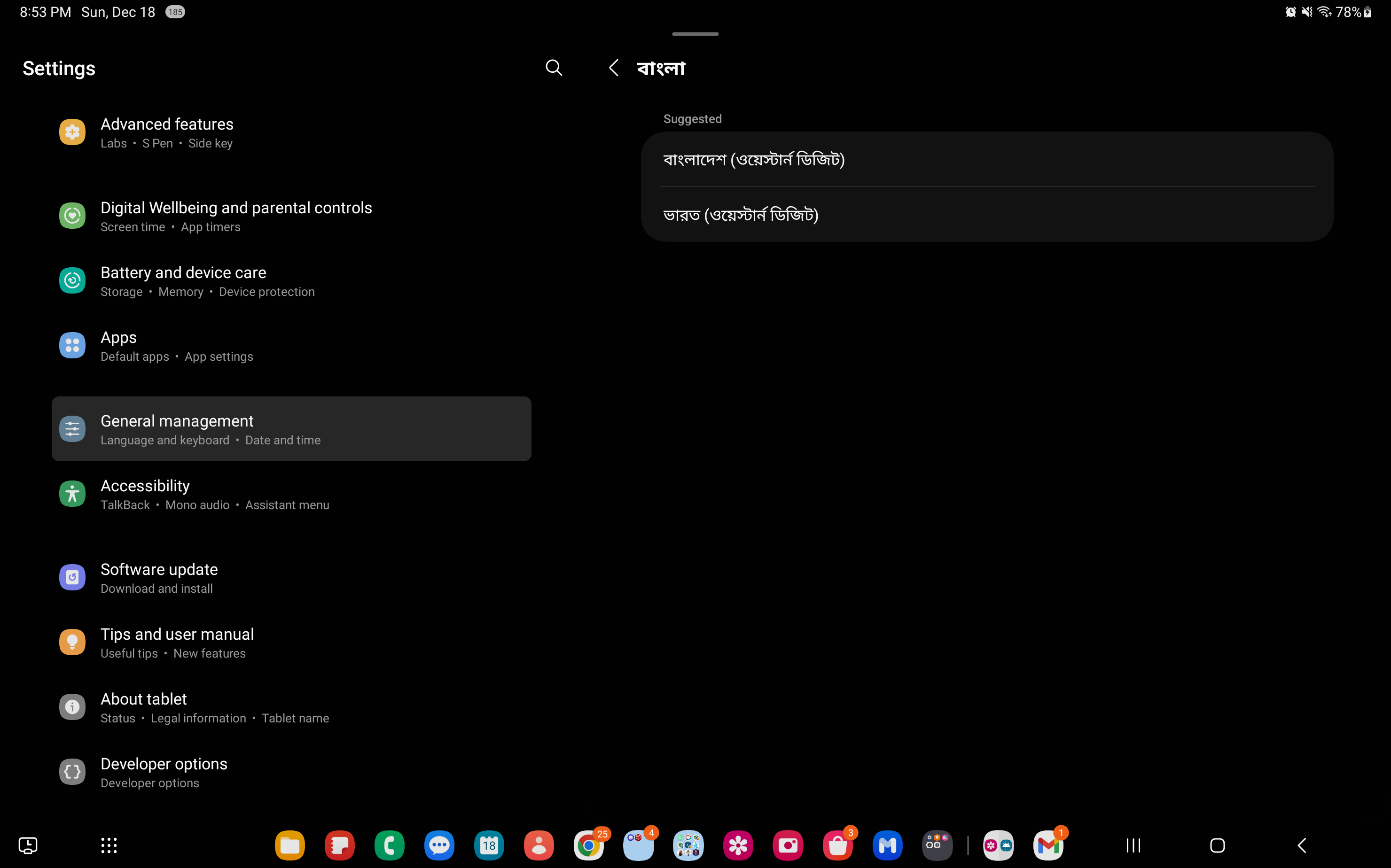Tap the Settings search magnifier icon
This screenshot has width=1391, height=868.
pos(553,68)
